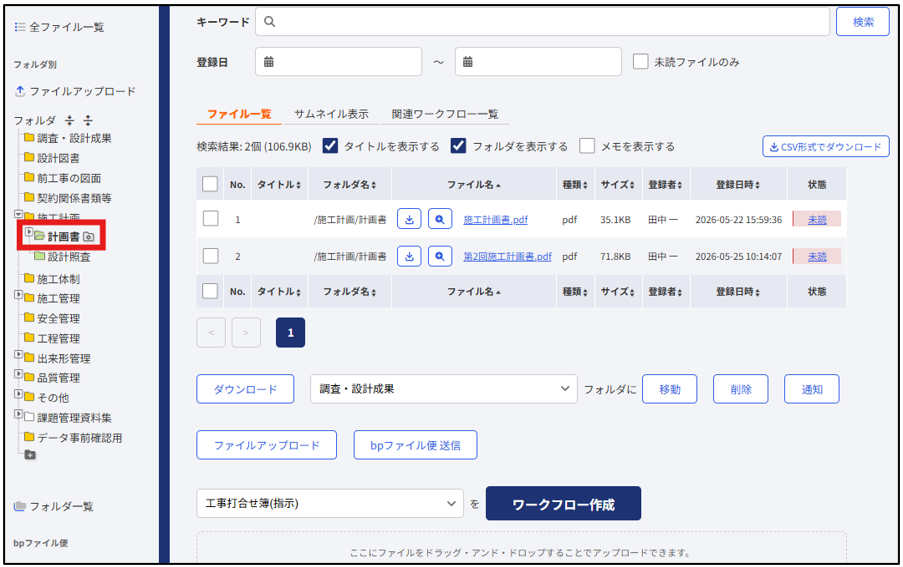Viewport: 903px width, 567px height.
Task: Click the 通知 button
Action: 811,389
